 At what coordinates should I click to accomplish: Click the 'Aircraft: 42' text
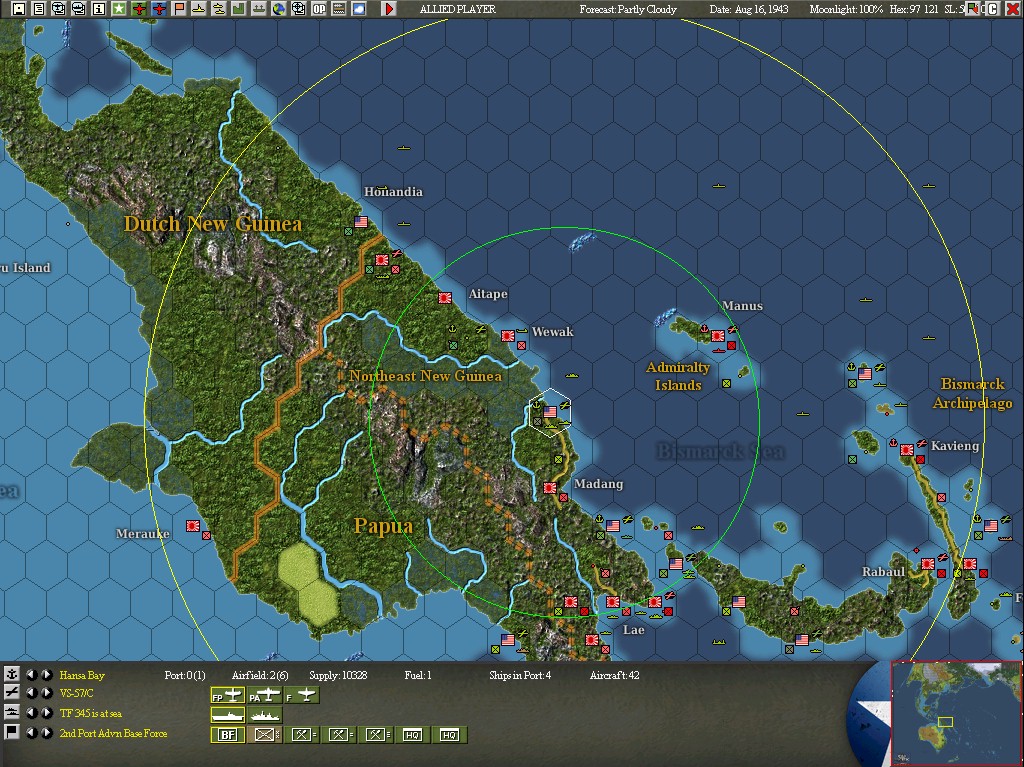(x=615, y=675)
